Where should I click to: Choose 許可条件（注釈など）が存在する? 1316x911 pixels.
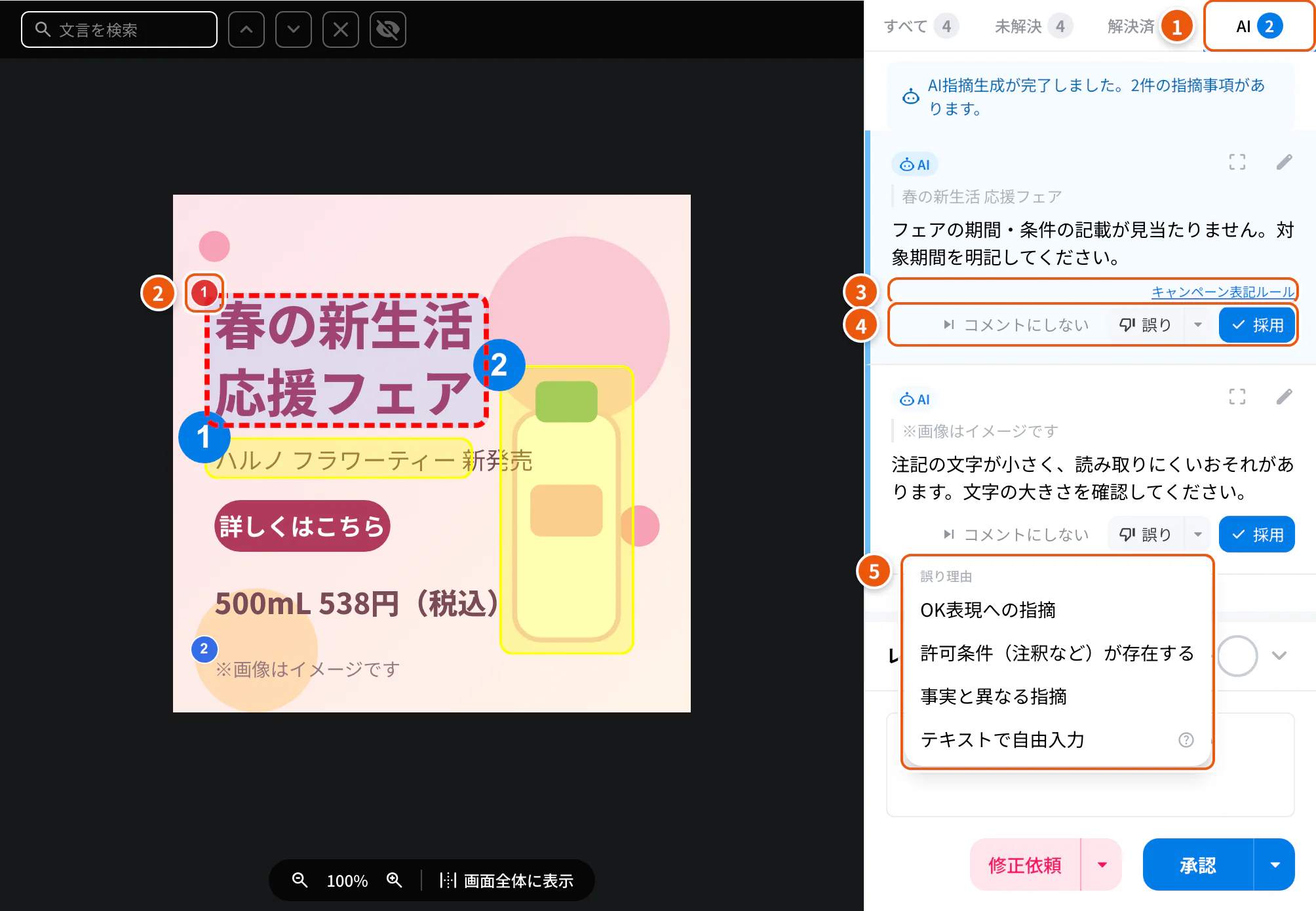click(1058, 653)
